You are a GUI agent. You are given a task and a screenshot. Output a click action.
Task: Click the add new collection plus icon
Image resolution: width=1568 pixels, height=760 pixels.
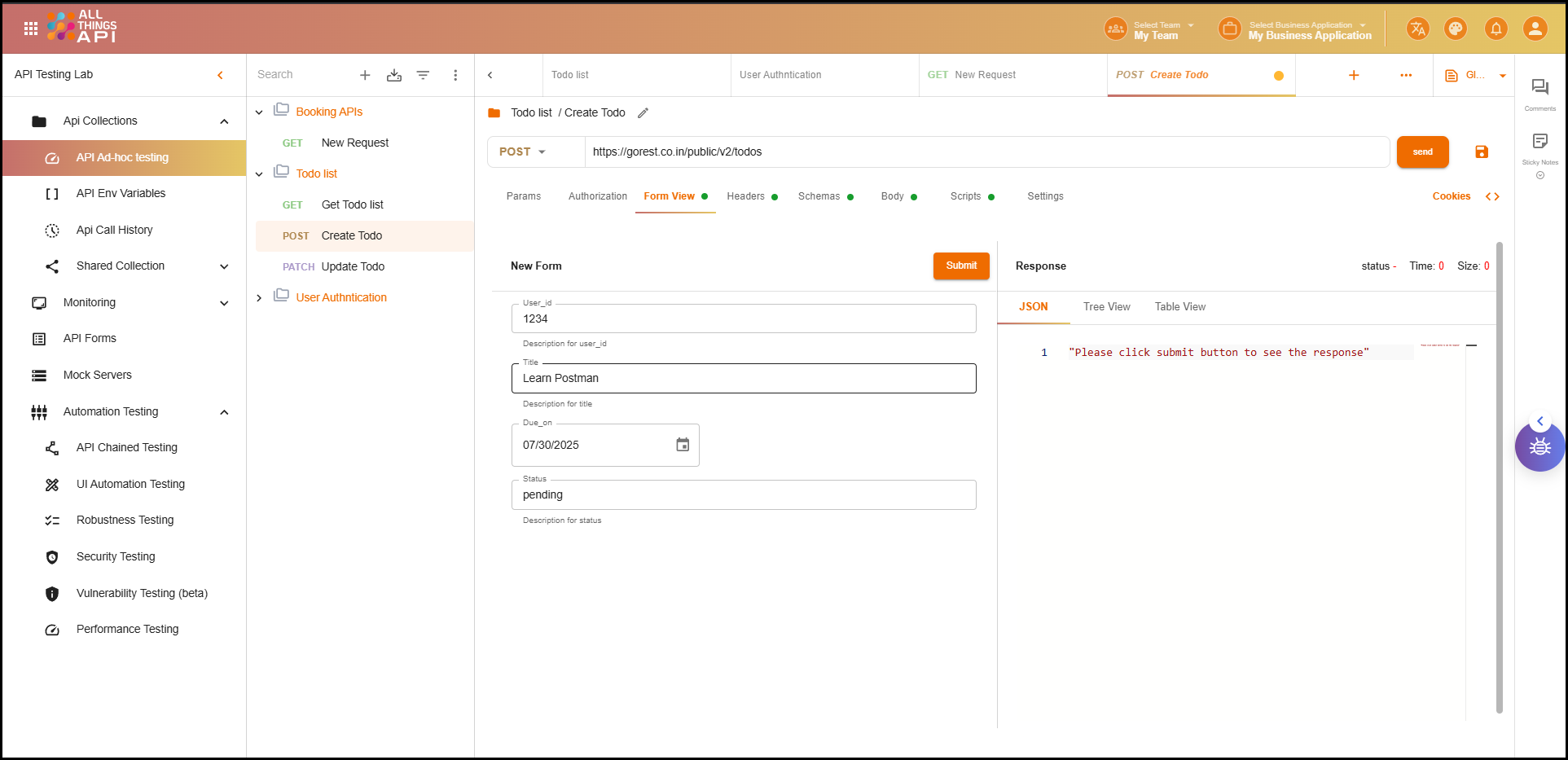365,75
